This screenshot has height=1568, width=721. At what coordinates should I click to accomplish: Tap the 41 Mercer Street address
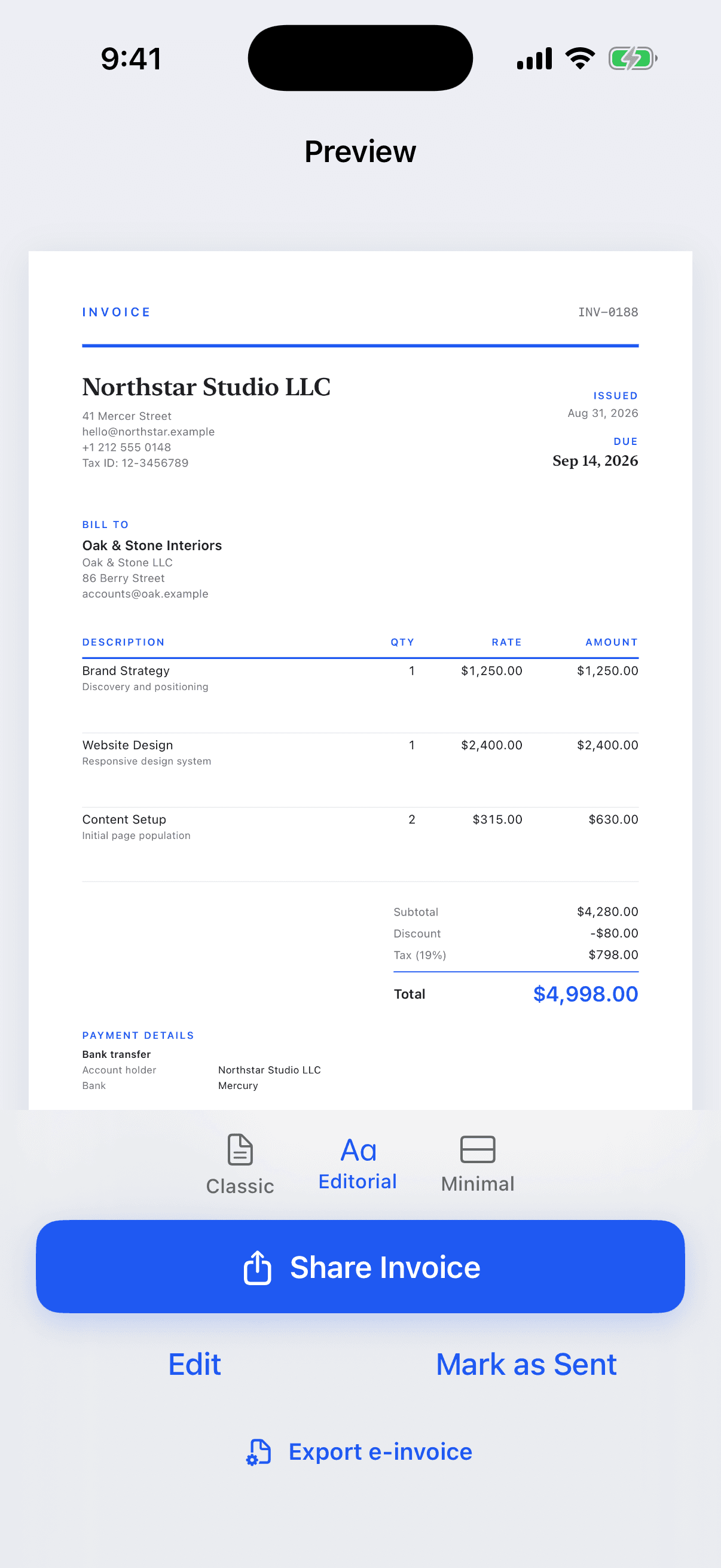[127, 416]
